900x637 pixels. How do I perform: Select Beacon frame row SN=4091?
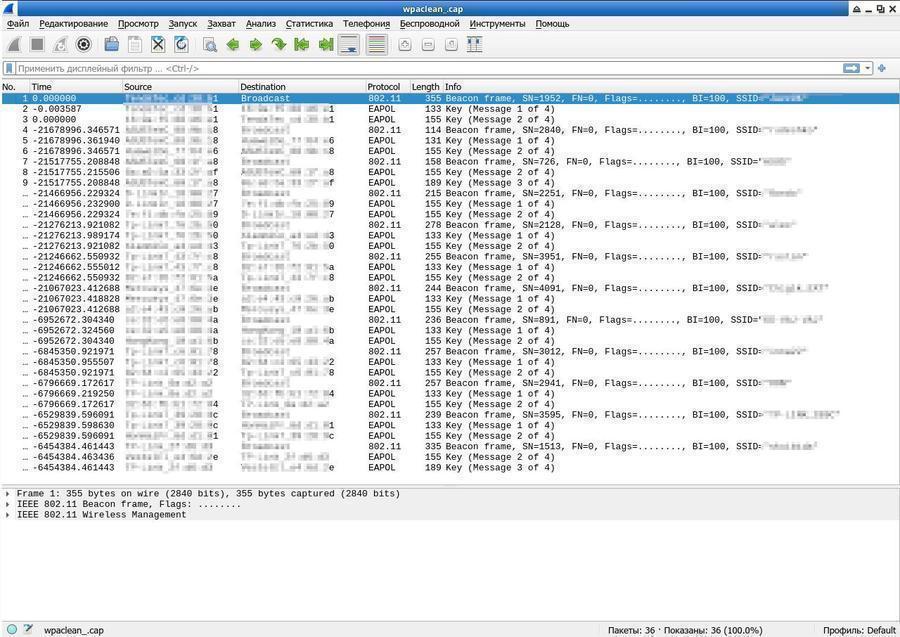click(450, 288)
